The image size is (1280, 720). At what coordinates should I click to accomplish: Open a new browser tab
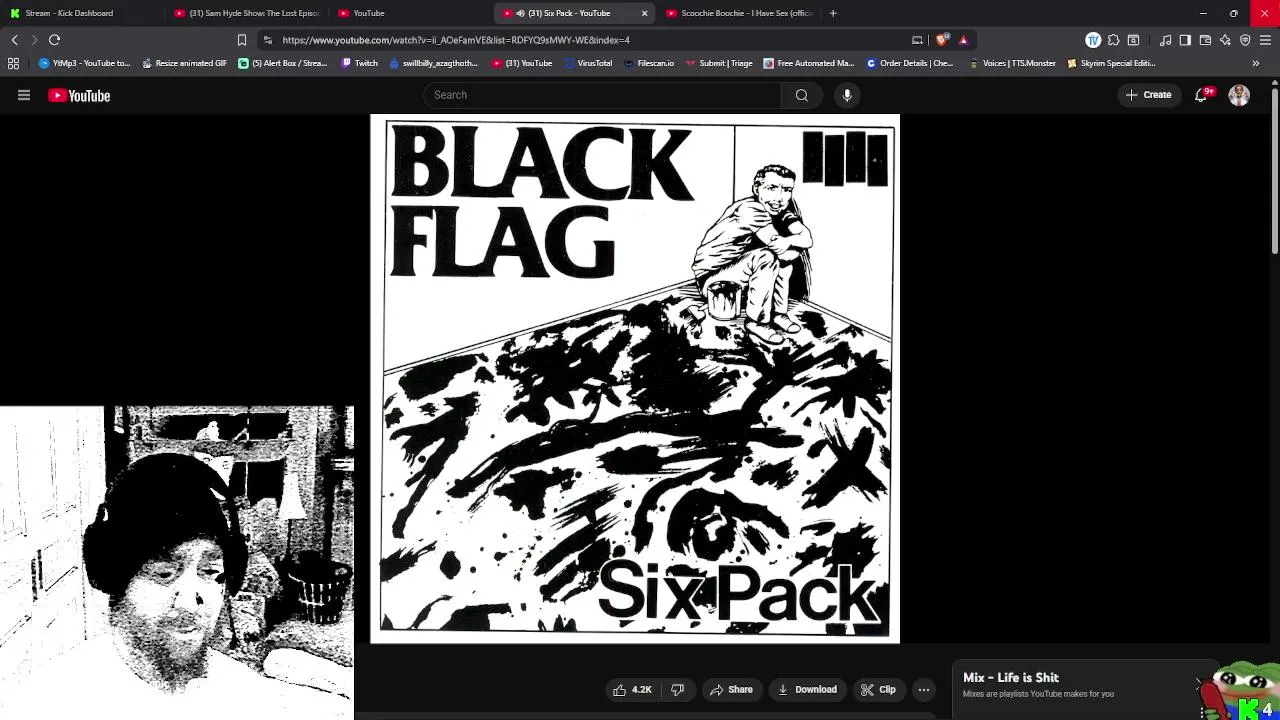pos(833,13)
